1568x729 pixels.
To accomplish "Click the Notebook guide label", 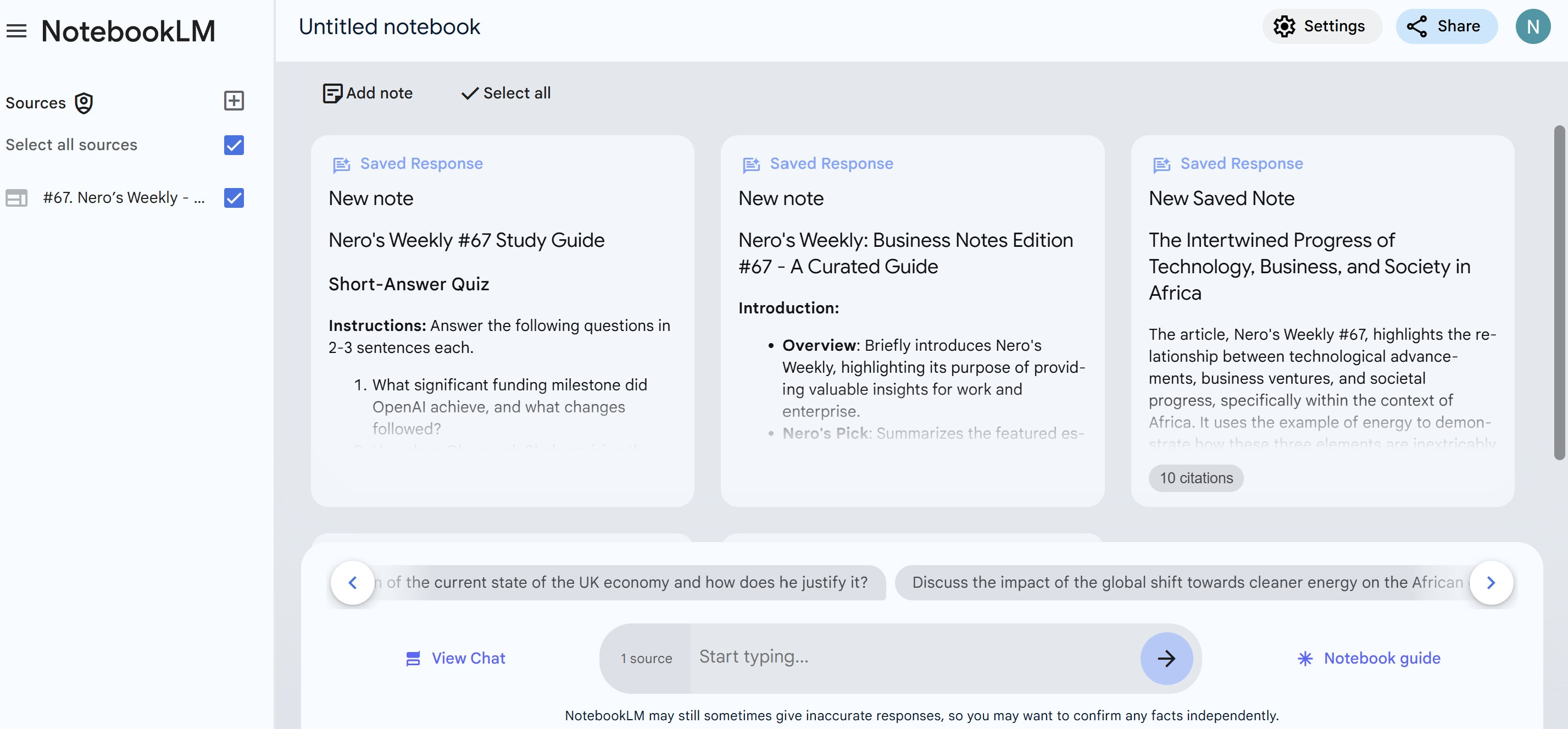I will (x=1382, y=658).
